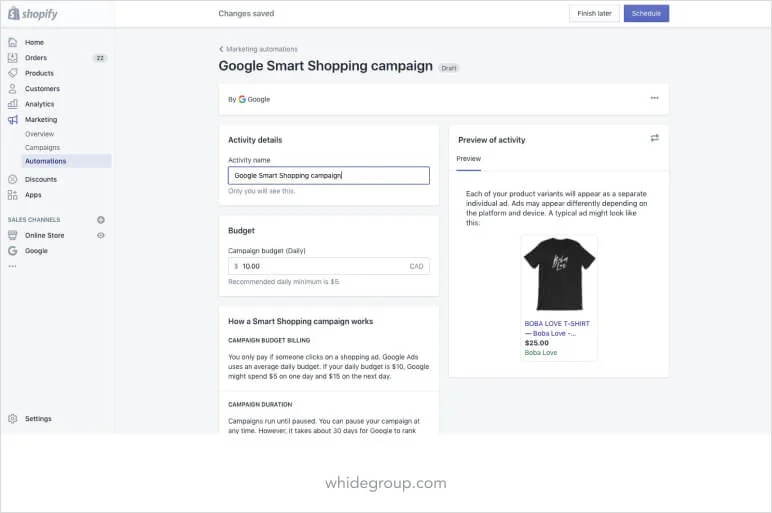Click the CAD currency label
This screenshot has width=772, height=513.
tap(416, 266)
